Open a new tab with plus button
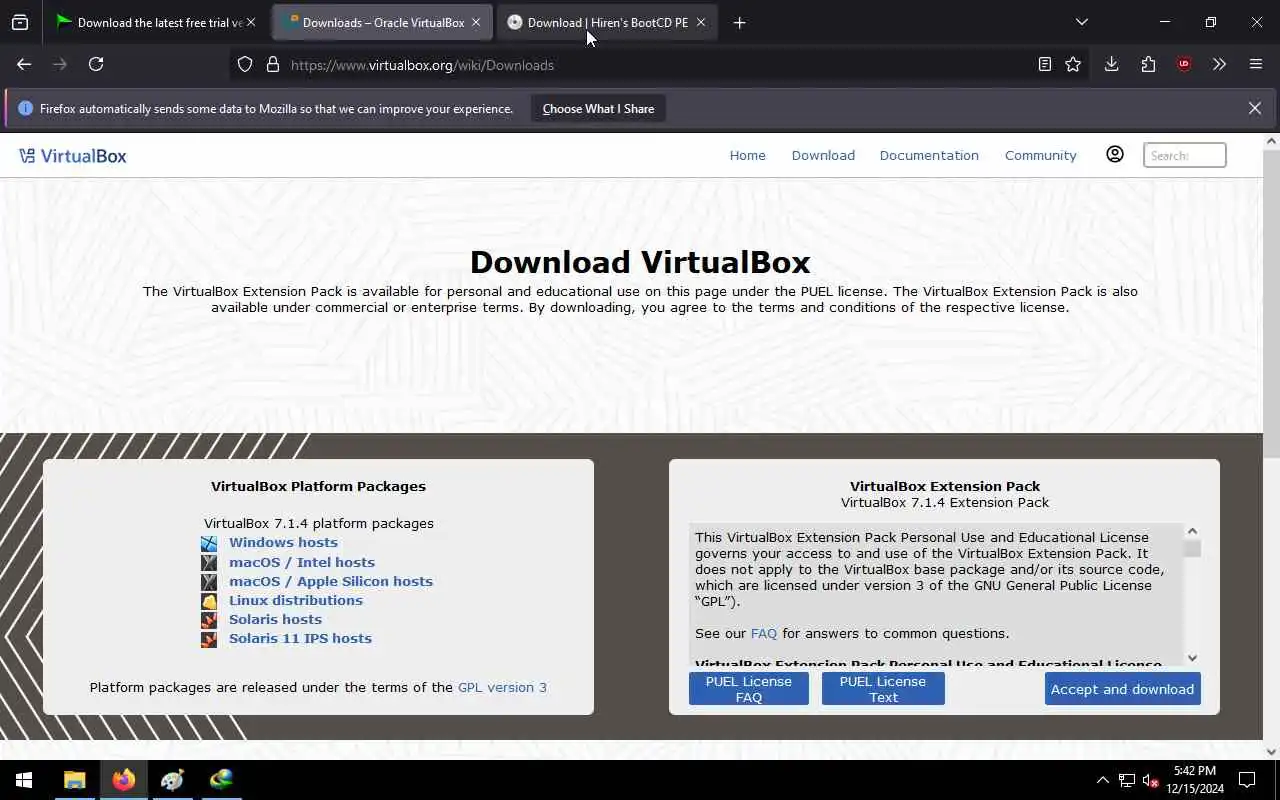 point(739,22)
